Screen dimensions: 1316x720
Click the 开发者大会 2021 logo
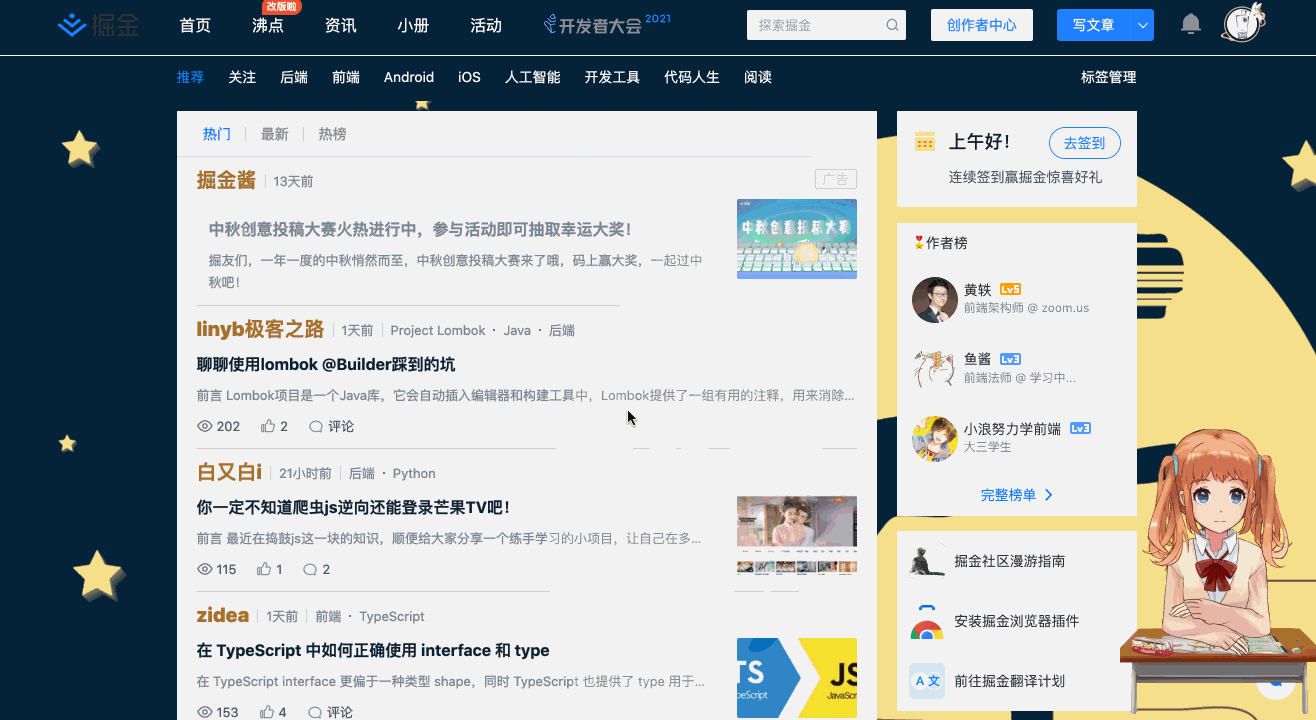coord(607,25)
